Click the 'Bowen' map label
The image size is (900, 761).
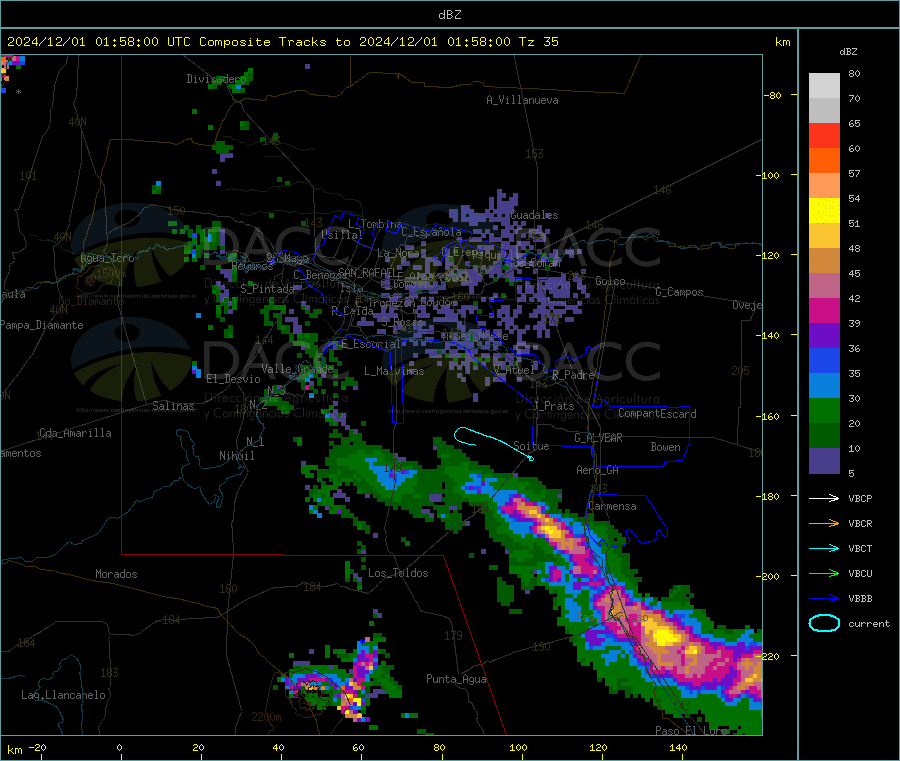665,447
